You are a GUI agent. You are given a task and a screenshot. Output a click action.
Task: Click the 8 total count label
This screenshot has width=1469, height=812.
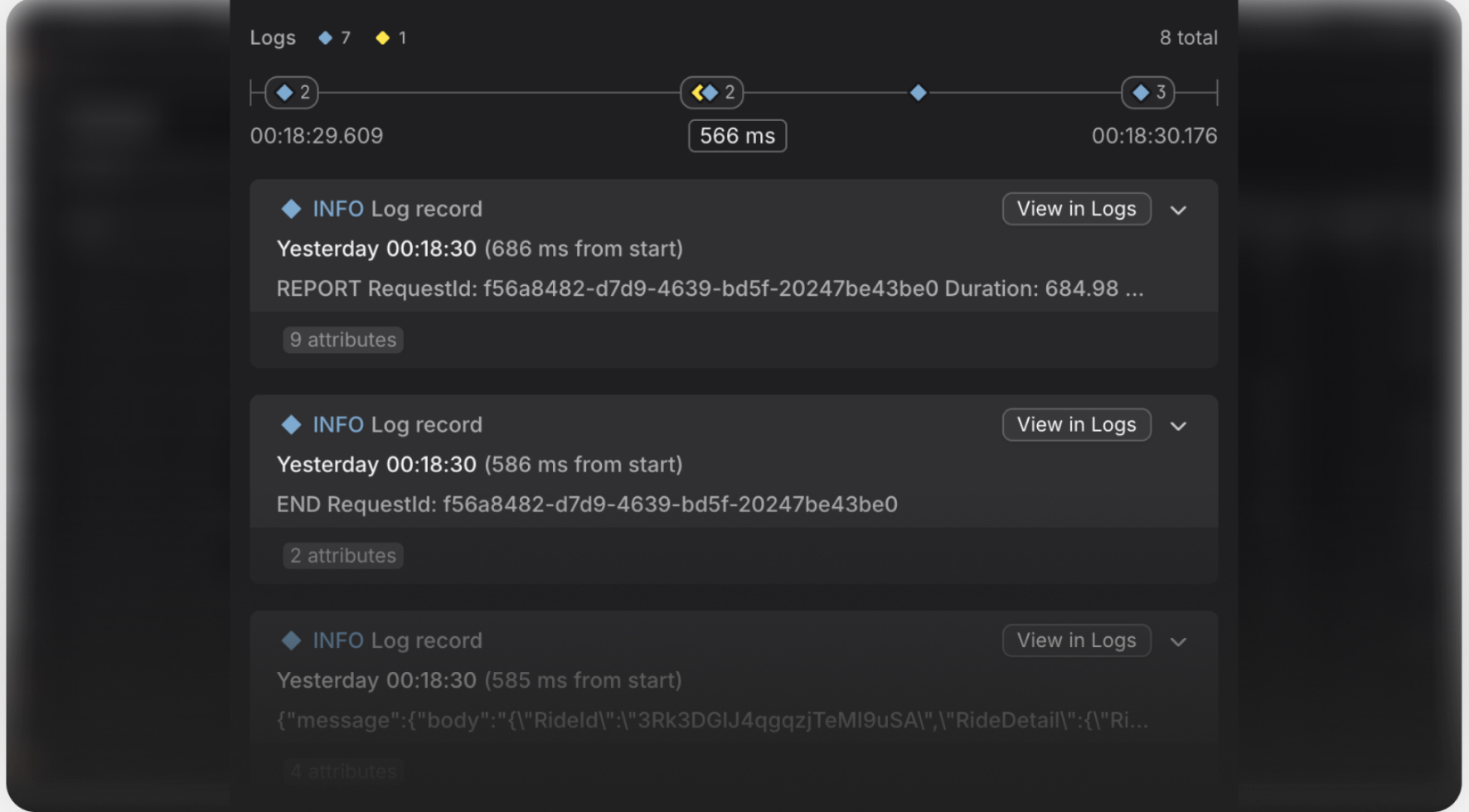[1188, 38]
